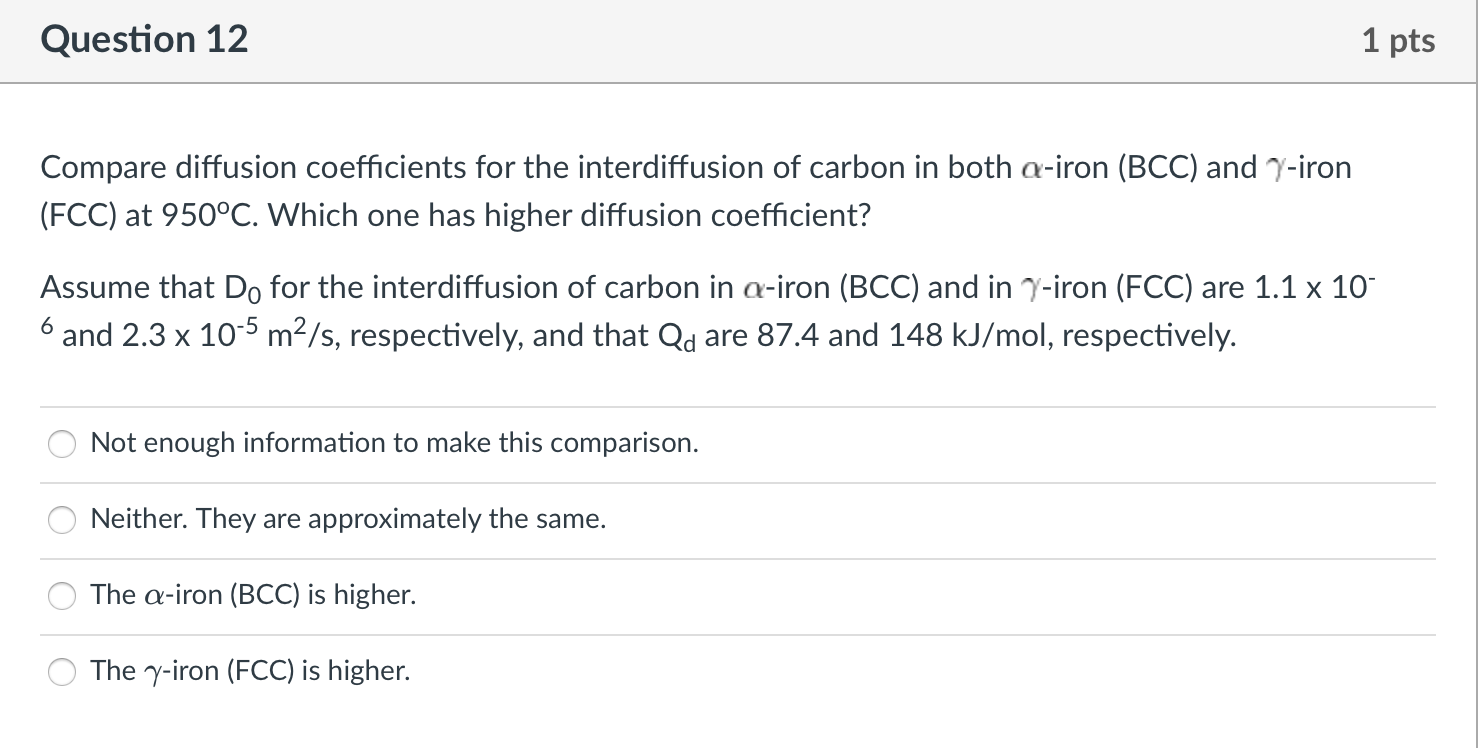Click the 'Question 12' header
Screen dimensions: 1480x748
tap(144, 39)
